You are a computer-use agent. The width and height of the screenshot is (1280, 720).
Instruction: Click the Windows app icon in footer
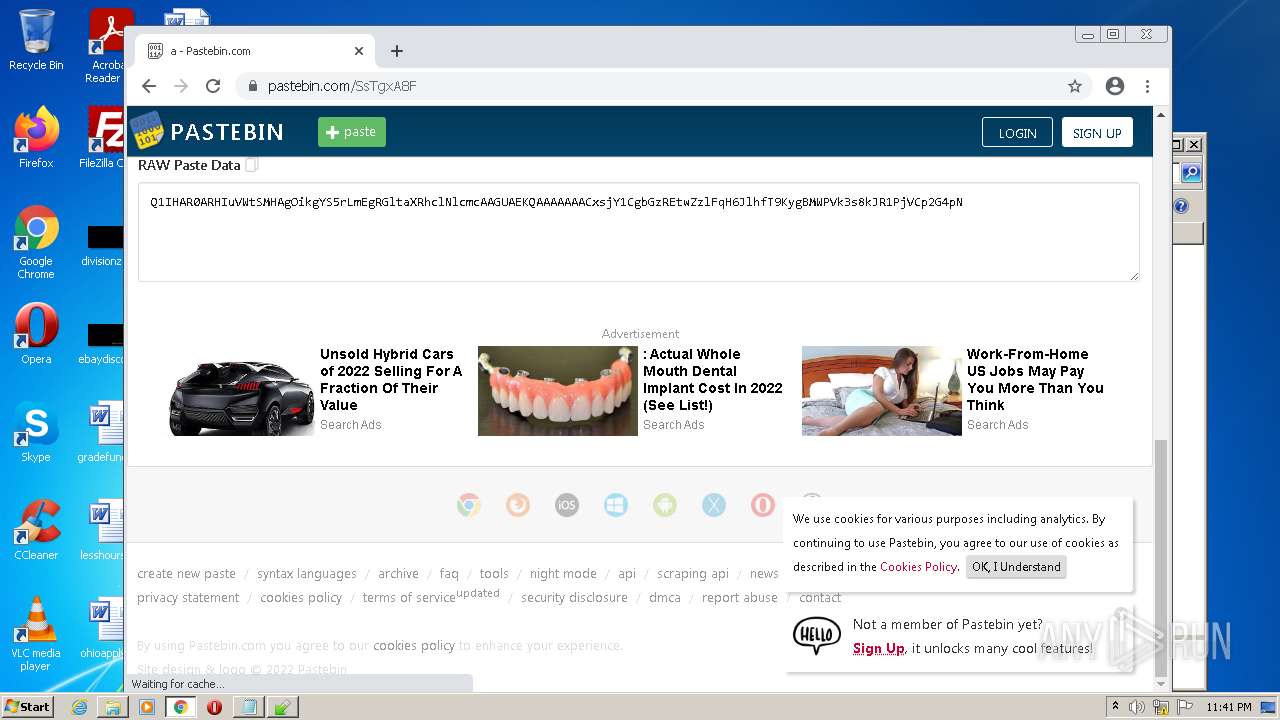coord(616,505)
